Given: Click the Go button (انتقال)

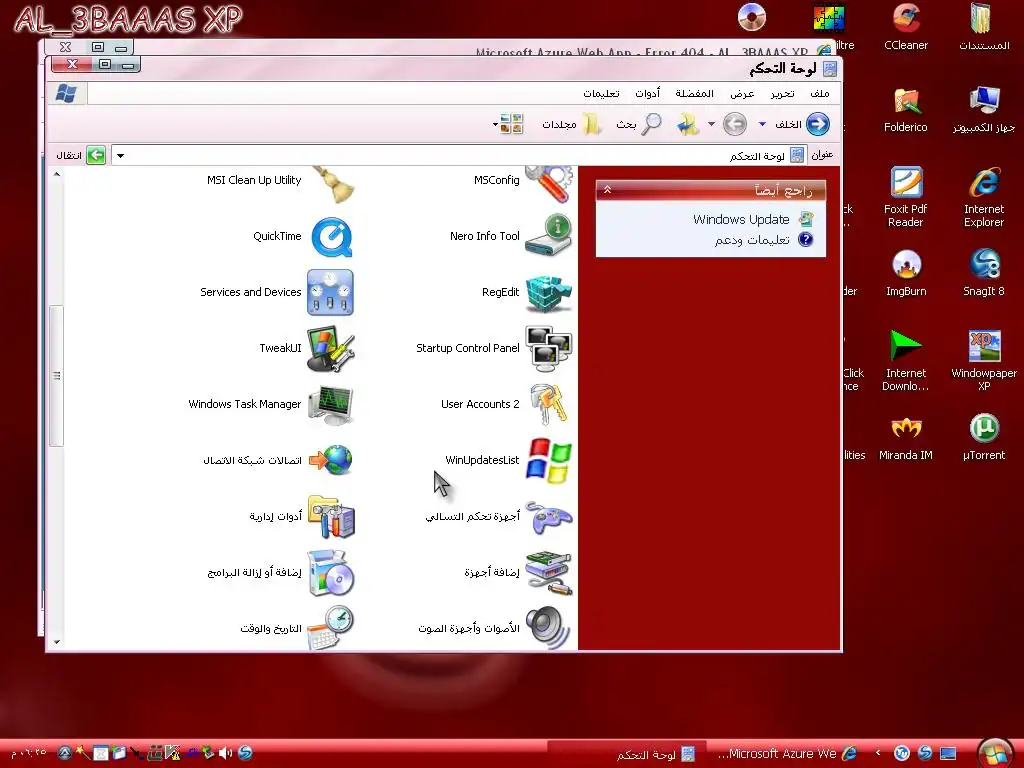Looking at the screenshot, I should [x=81, y=155].
